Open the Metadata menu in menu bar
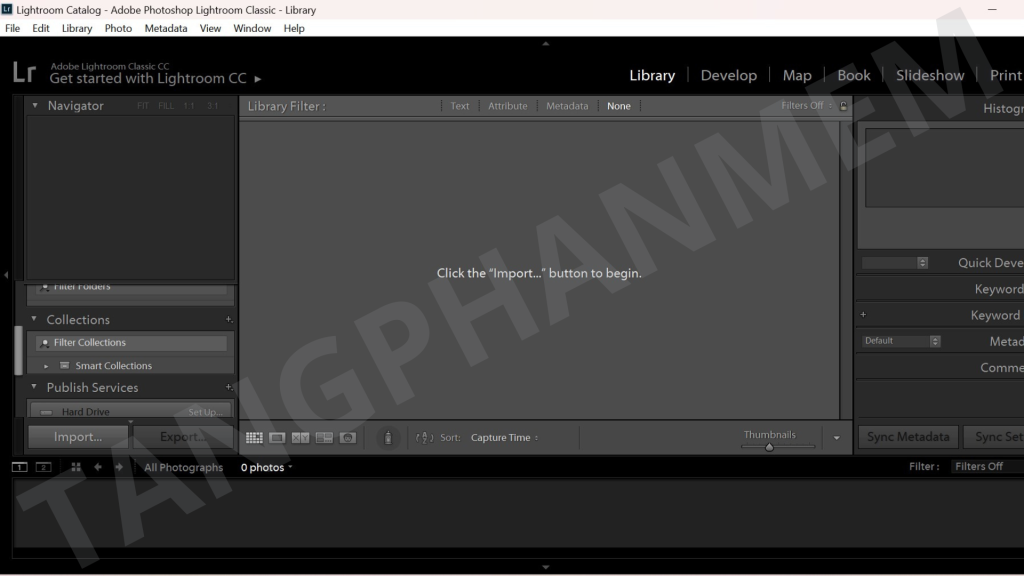The height and width of the screenshot is (576, 1024). [165, 28]
